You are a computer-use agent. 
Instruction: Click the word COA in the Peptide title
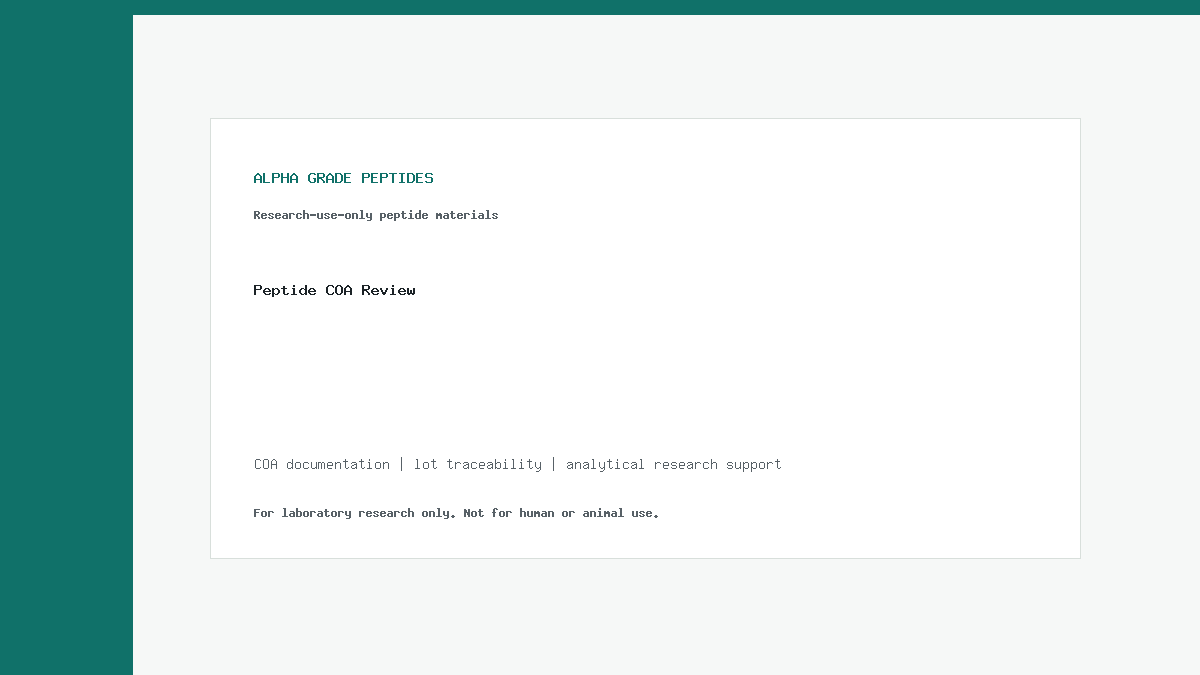click(339, 290)
